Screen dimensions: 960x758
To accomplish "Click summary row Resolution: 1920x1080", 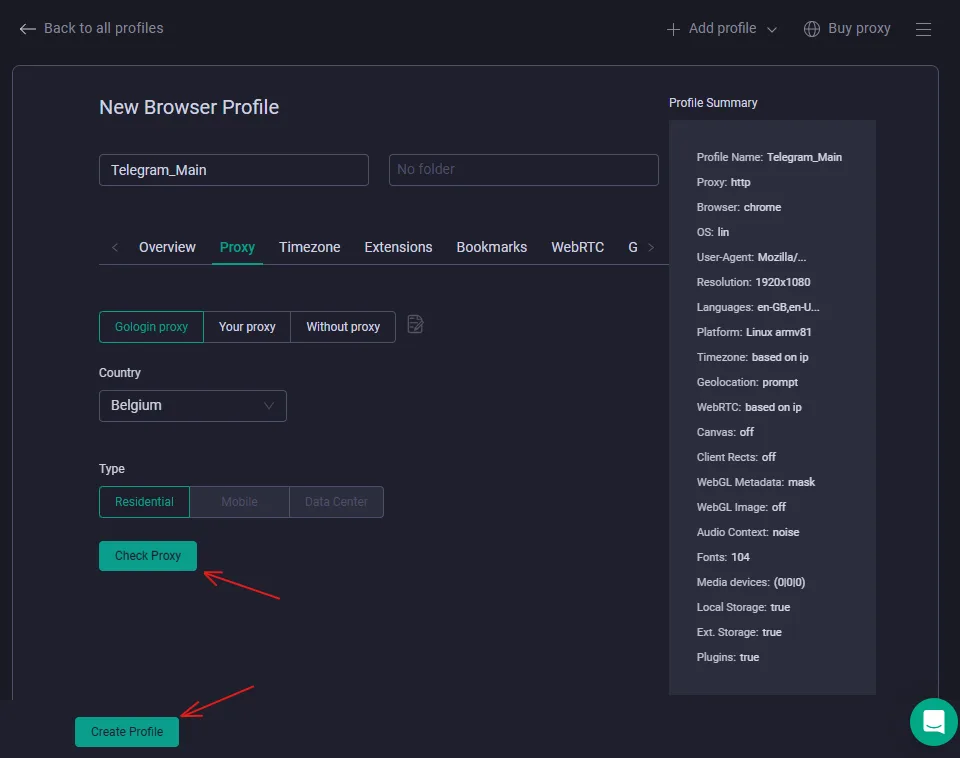I will pos(753,282).
